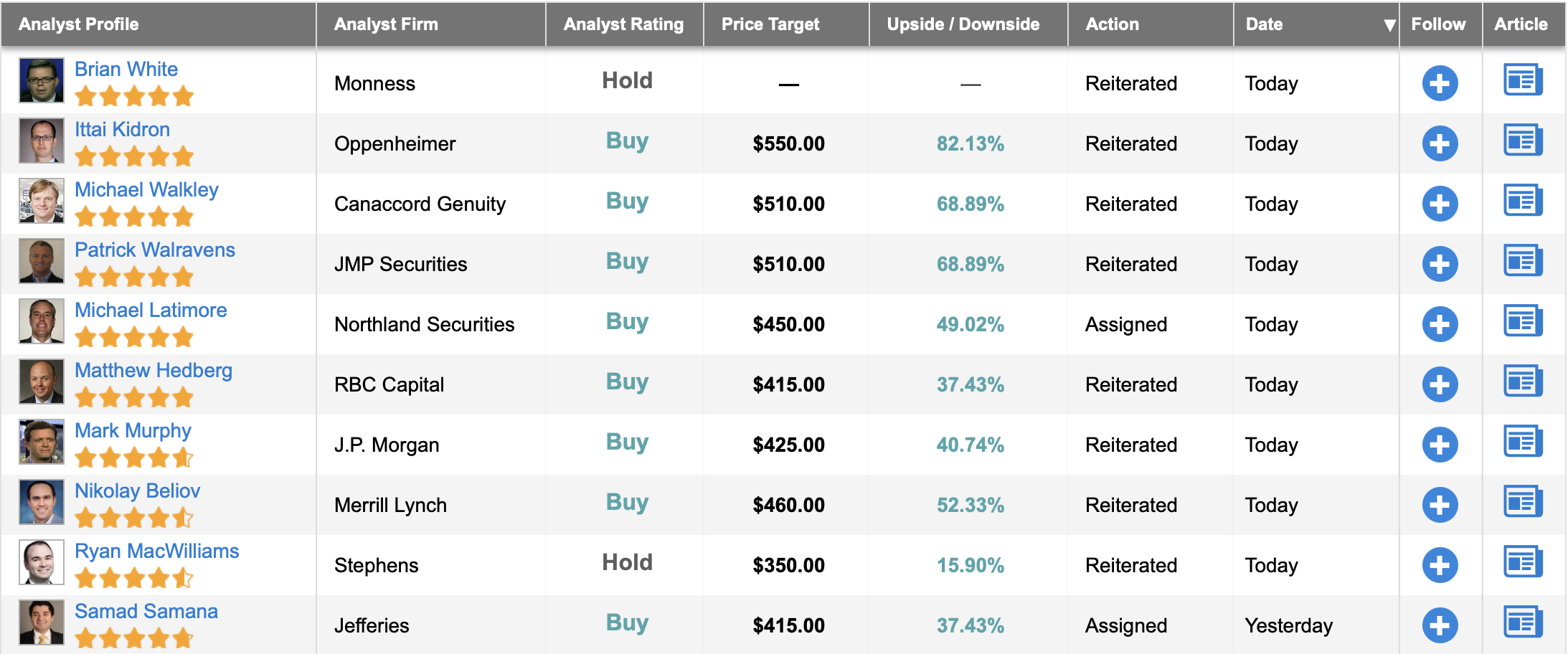
Task: Follow Michael Latimore via plus icon
Action: click(x=1440, y=324)
